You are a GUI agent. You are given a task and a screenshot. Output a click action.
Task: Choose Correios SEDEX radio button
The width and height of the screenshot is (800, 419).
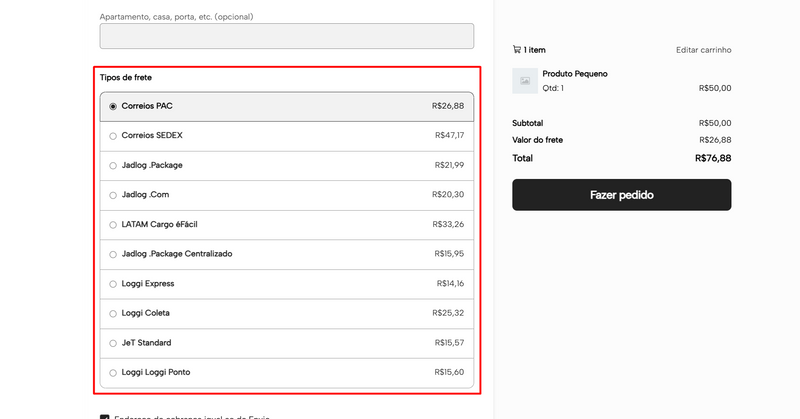(x=113, y=136)
